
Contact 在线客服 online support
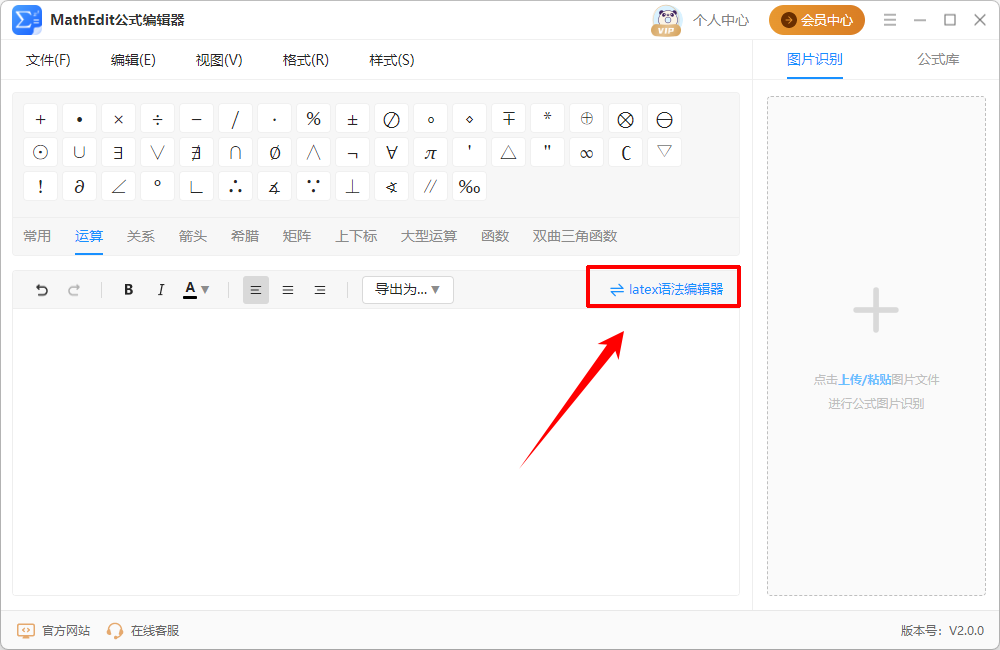[x=143, y=631]
